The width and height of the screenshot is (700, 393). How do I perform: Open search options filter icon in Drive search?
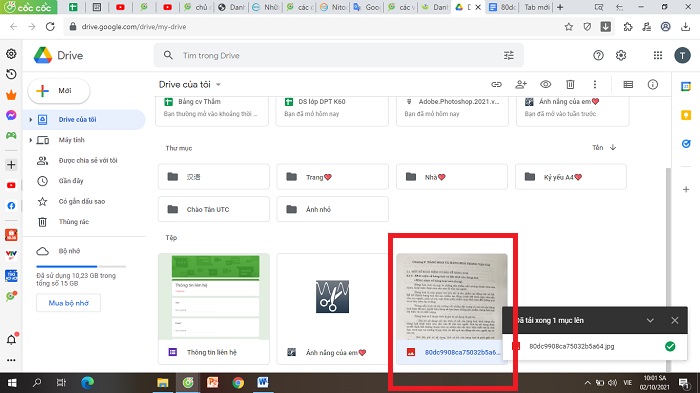point(508,55)
